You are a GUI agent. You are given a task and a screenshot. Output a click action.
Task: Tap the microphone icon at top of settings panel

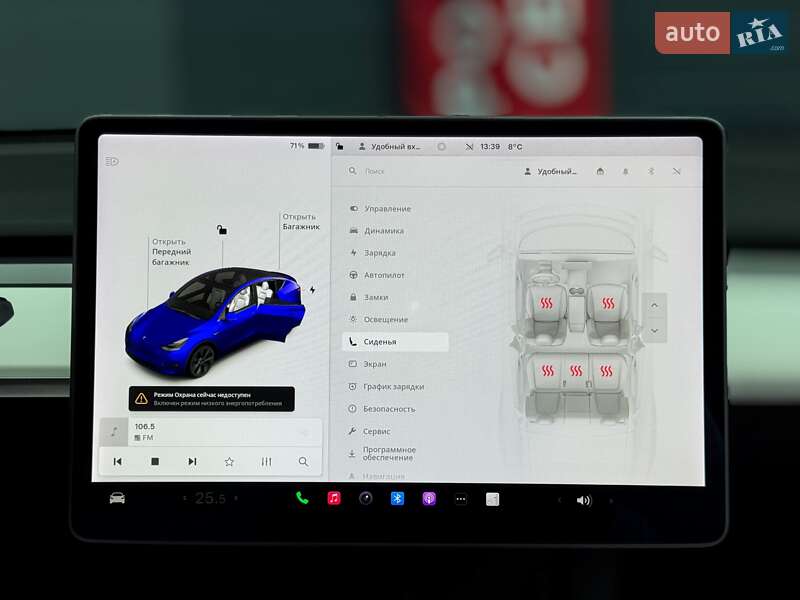625,171
